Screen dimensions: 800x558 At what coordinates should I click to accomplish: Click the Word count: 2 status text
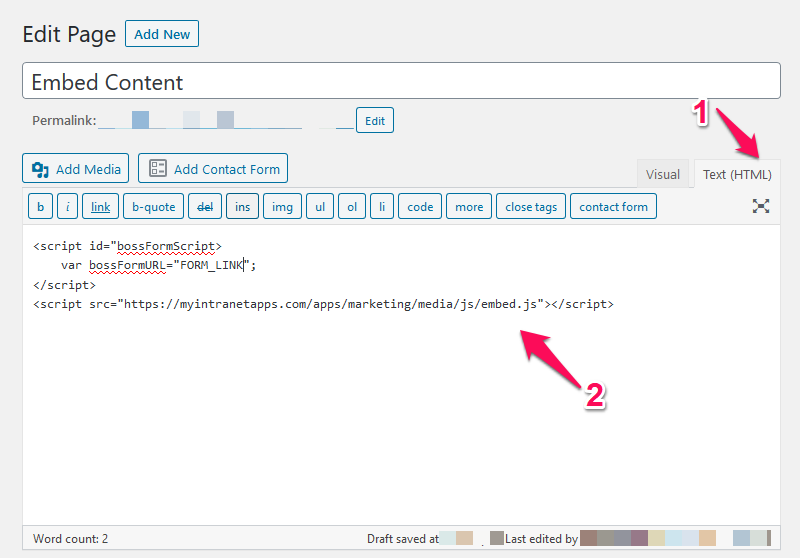(x=70, y=539)
